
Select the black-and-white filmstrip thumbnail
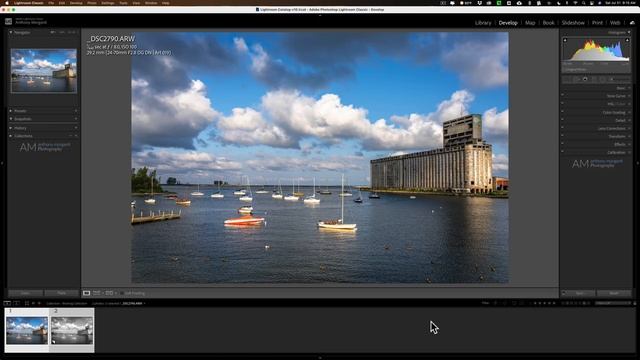pyautogui.click(x=72, y=330)
